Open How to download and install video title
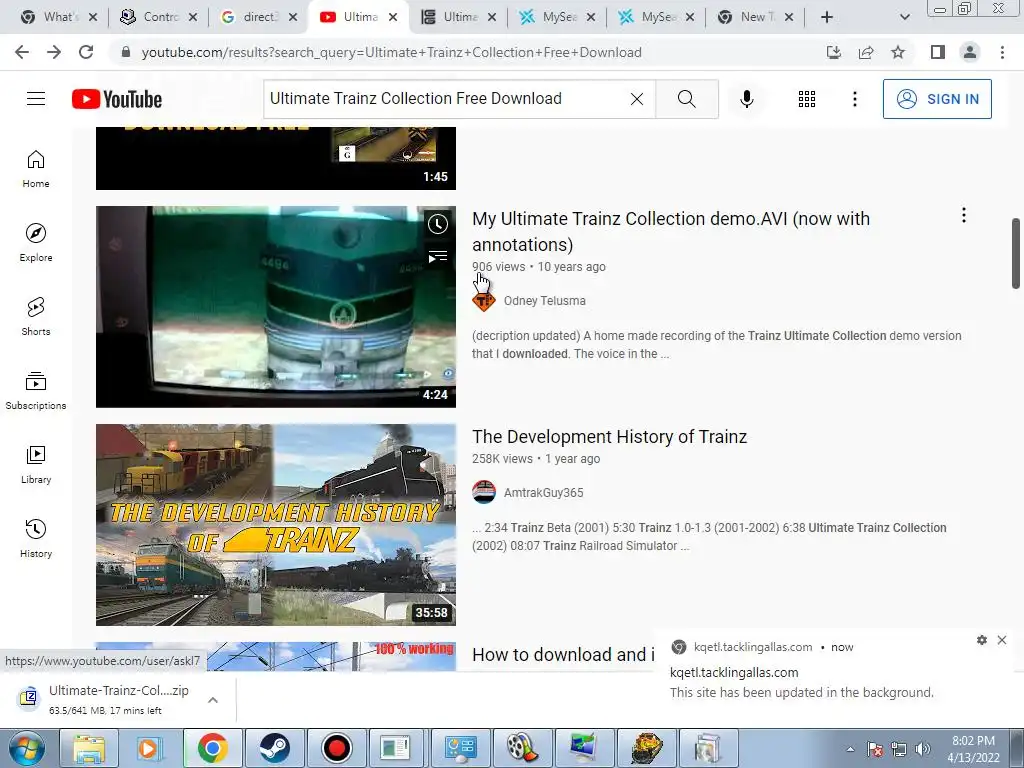This screenshot has width=1024, height=768. tap(563, 654)
